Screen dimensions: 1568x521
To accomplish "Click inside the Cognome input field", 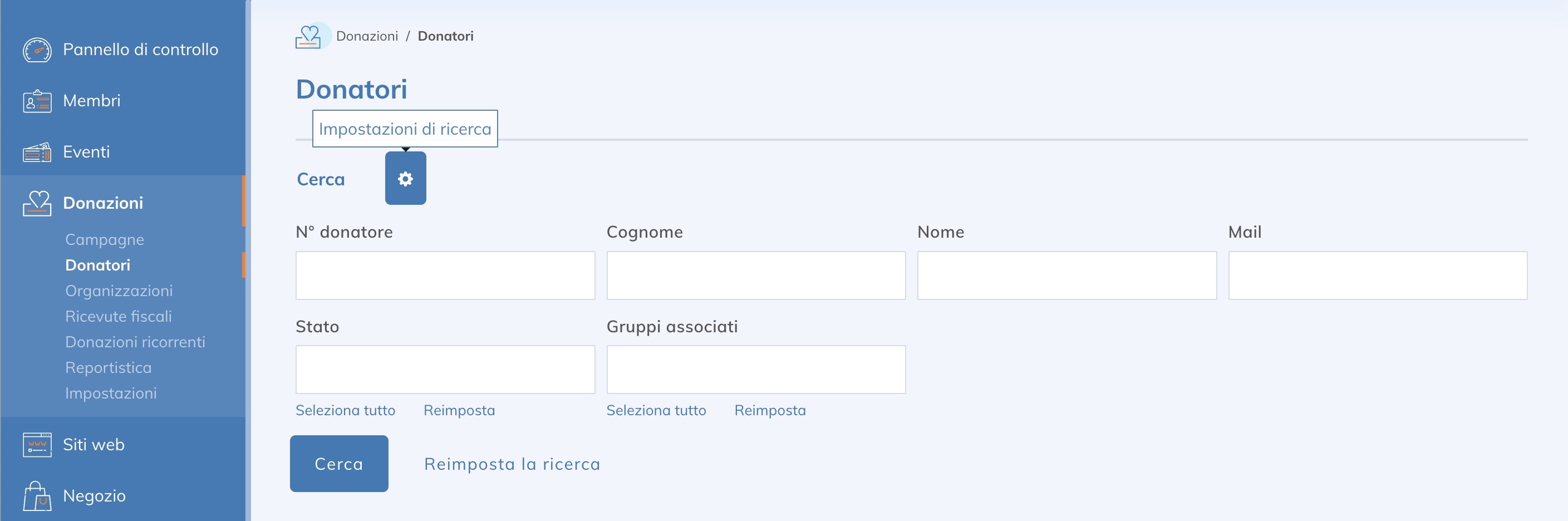I will [x=755, y=275].
